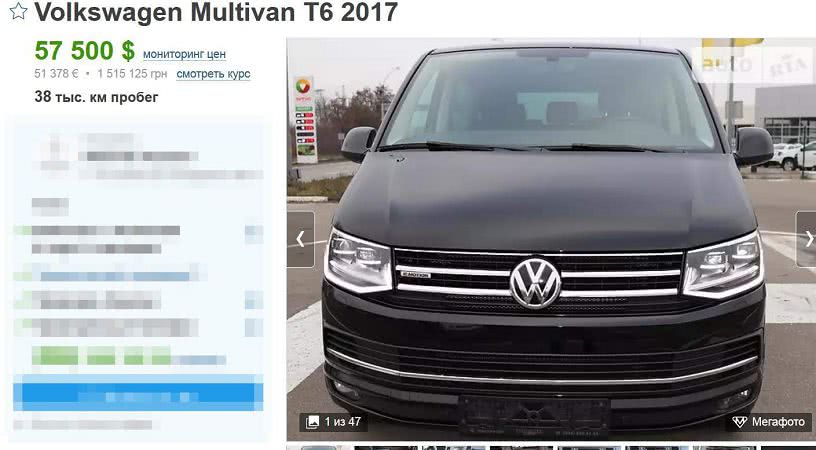Screen dimensions: 816x450
Task: Open the main front-view photo of the van
Action: (552, 239)
